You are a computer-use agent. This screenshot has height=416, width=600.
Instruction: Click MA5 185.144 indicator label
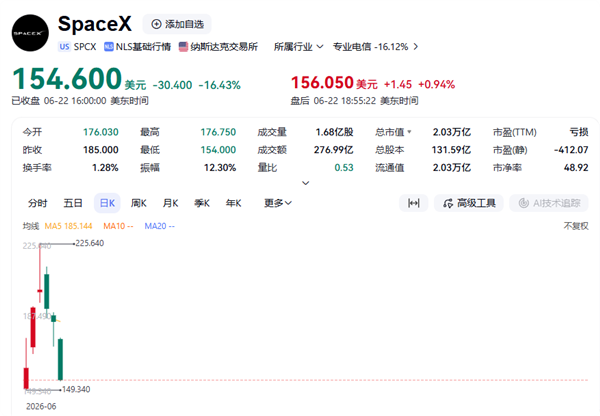[68, 226]
